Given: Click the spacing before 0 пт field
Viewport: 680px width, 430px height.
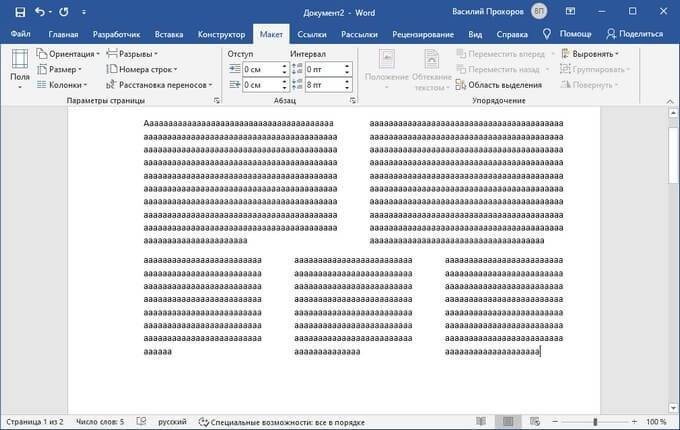Looking at the screenshot, I should tap(324, 69).
